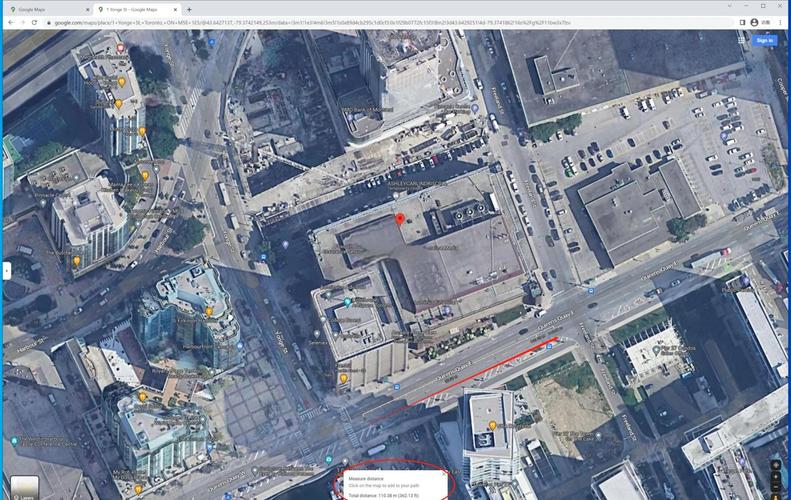This screenshot has width=791, height=500.
Task: Select the teal pin on the lower building
Action: [x=347, y=302]
